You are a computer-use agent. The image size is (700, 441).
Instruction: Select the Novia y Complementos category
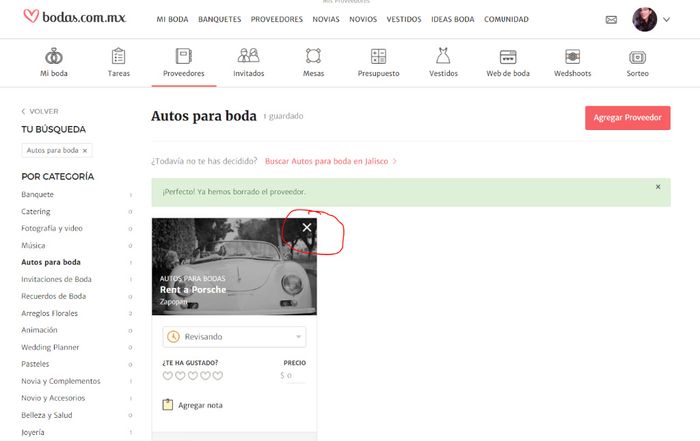pos(61,381)
